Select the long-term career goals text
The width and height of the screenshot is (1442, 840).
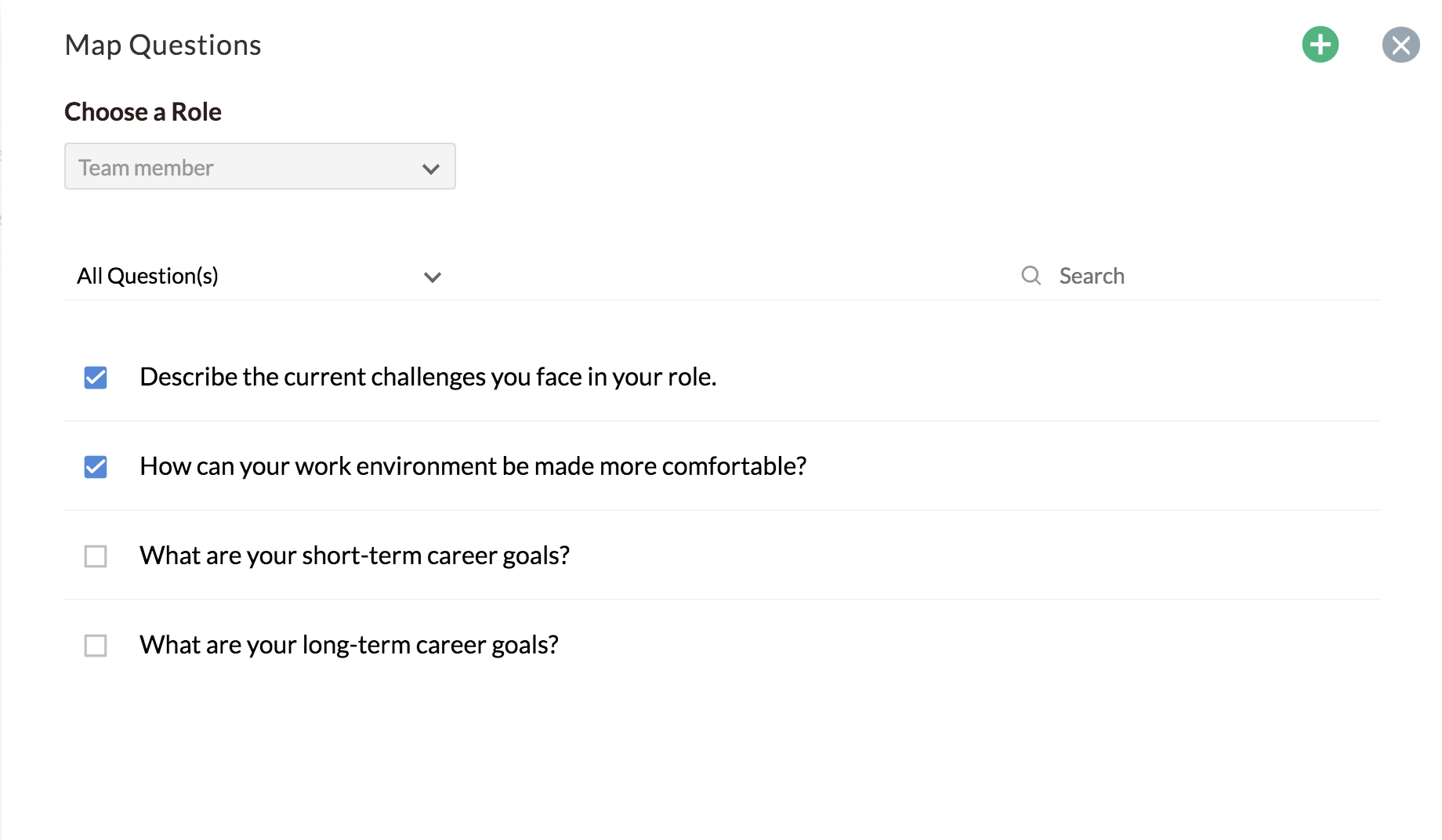coord(349,645)
